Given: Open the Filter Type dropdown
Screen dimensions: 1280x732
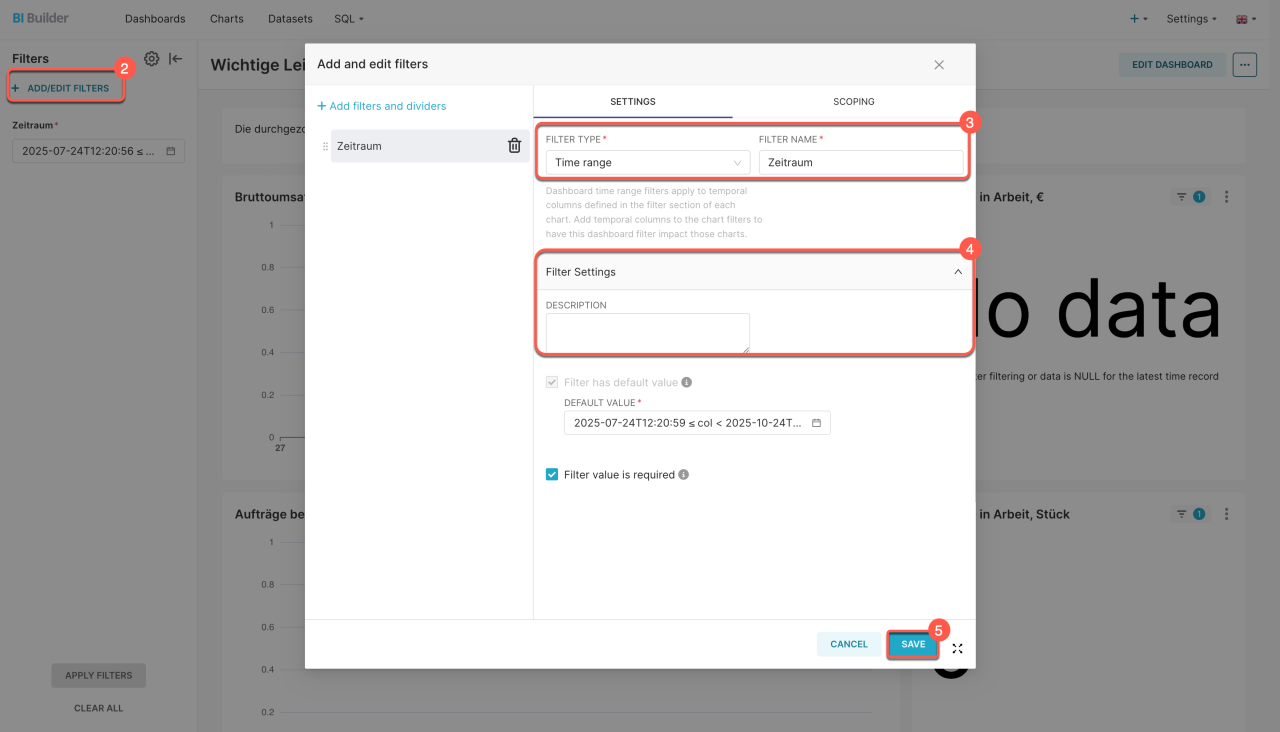Looking at the screenshot, I should [648, 163].
